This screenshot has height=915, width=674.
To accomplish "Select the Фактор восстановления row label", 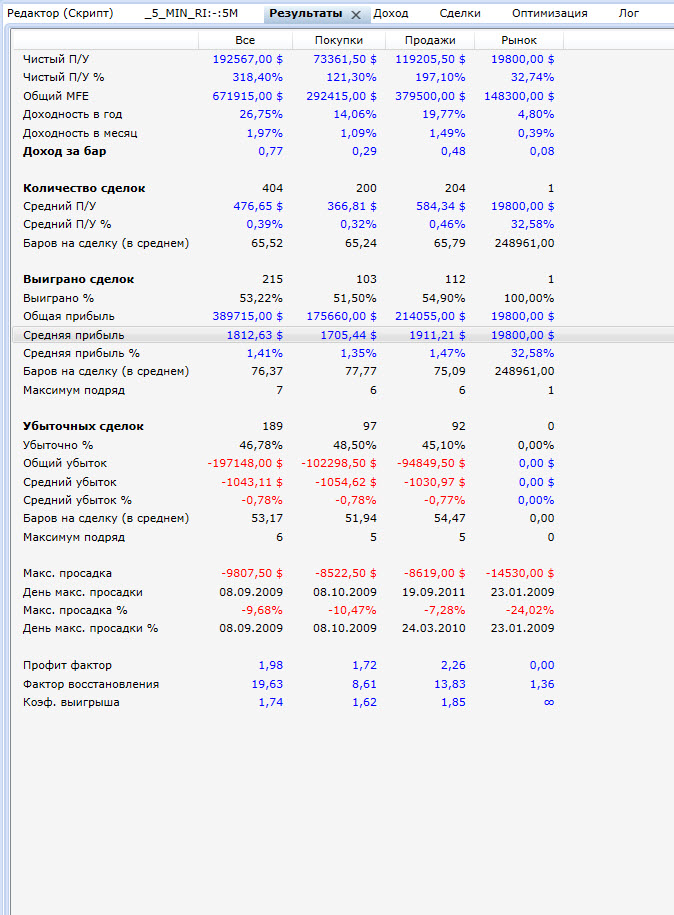I will tap(91, 684).
